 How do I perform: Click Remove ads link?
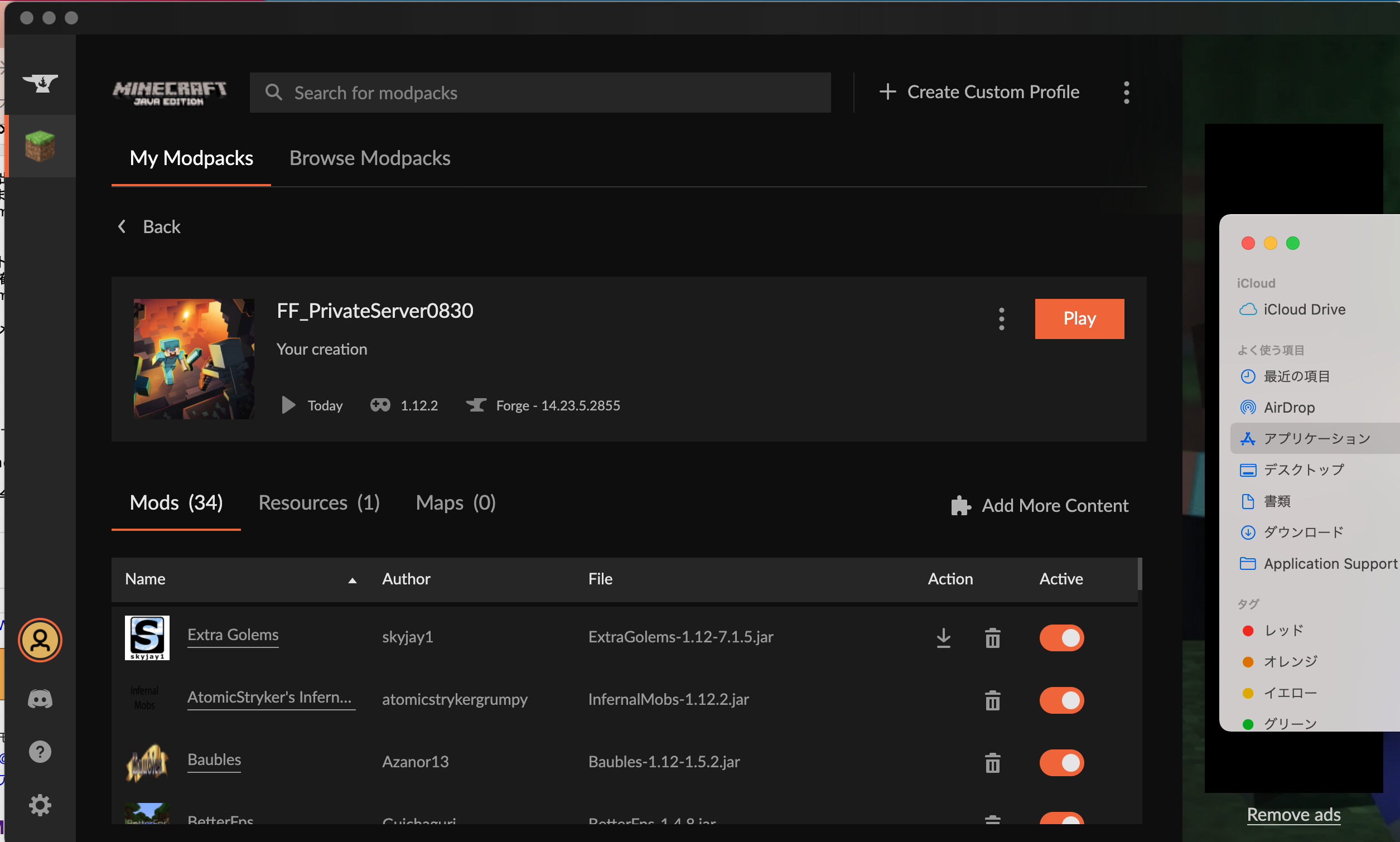(x=1293, y=815)
